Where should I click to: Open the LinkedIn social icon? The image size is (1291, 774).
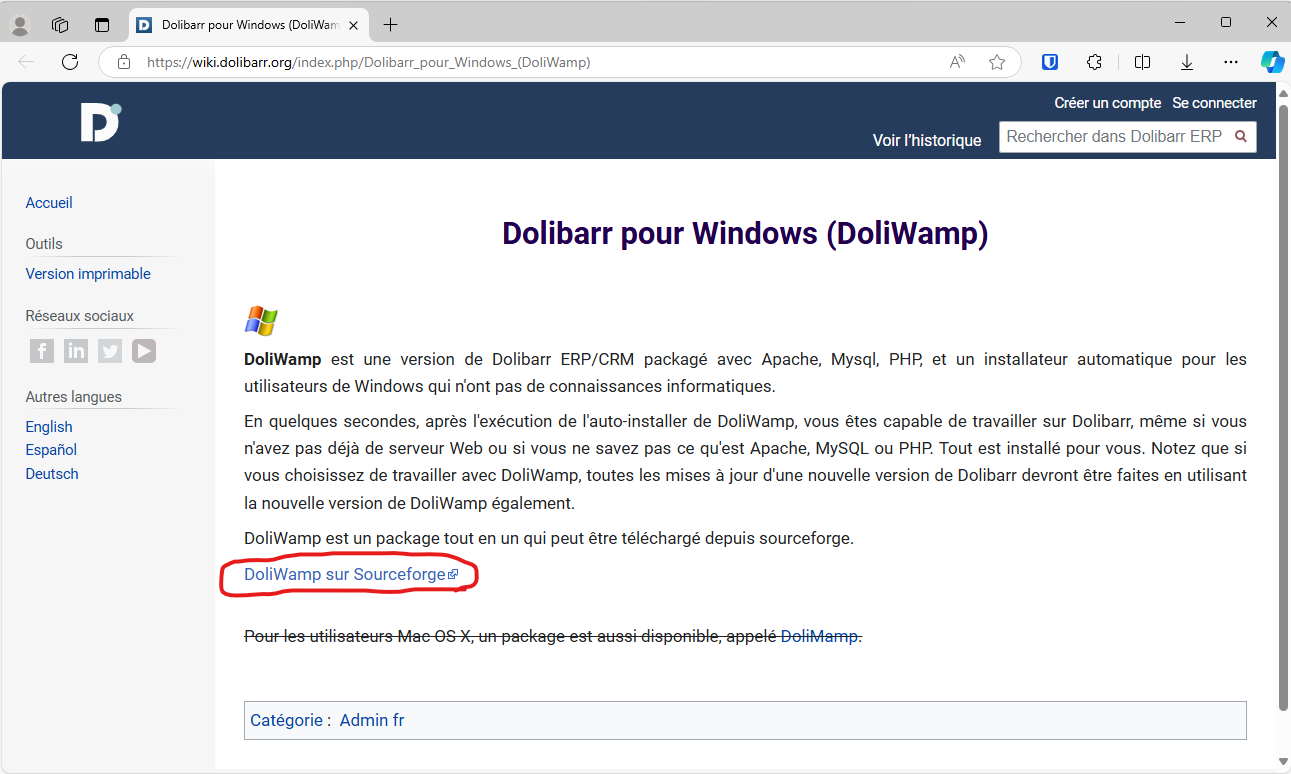point(76,351)
